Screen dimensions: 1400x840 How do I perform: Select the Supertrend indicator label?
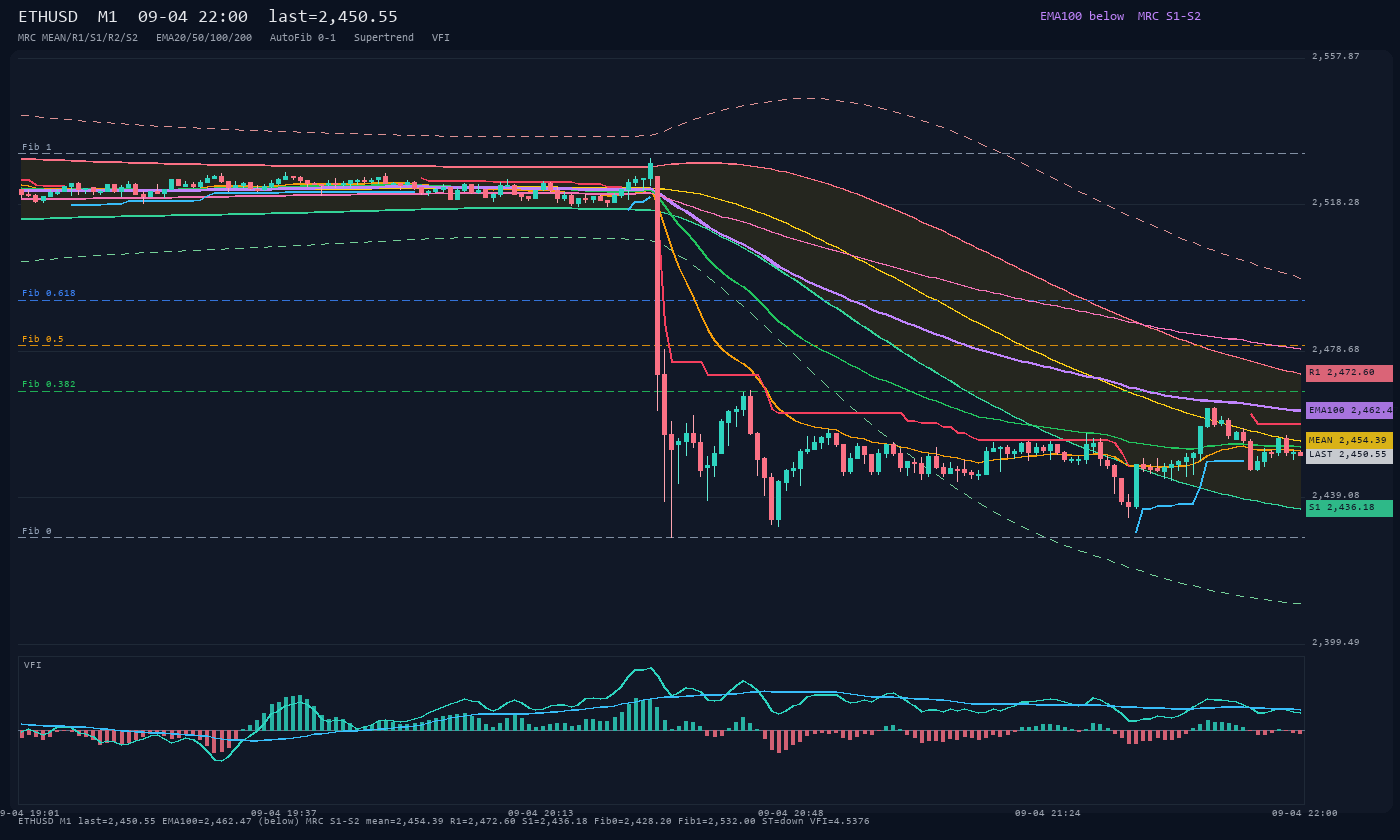pos(384,37)
